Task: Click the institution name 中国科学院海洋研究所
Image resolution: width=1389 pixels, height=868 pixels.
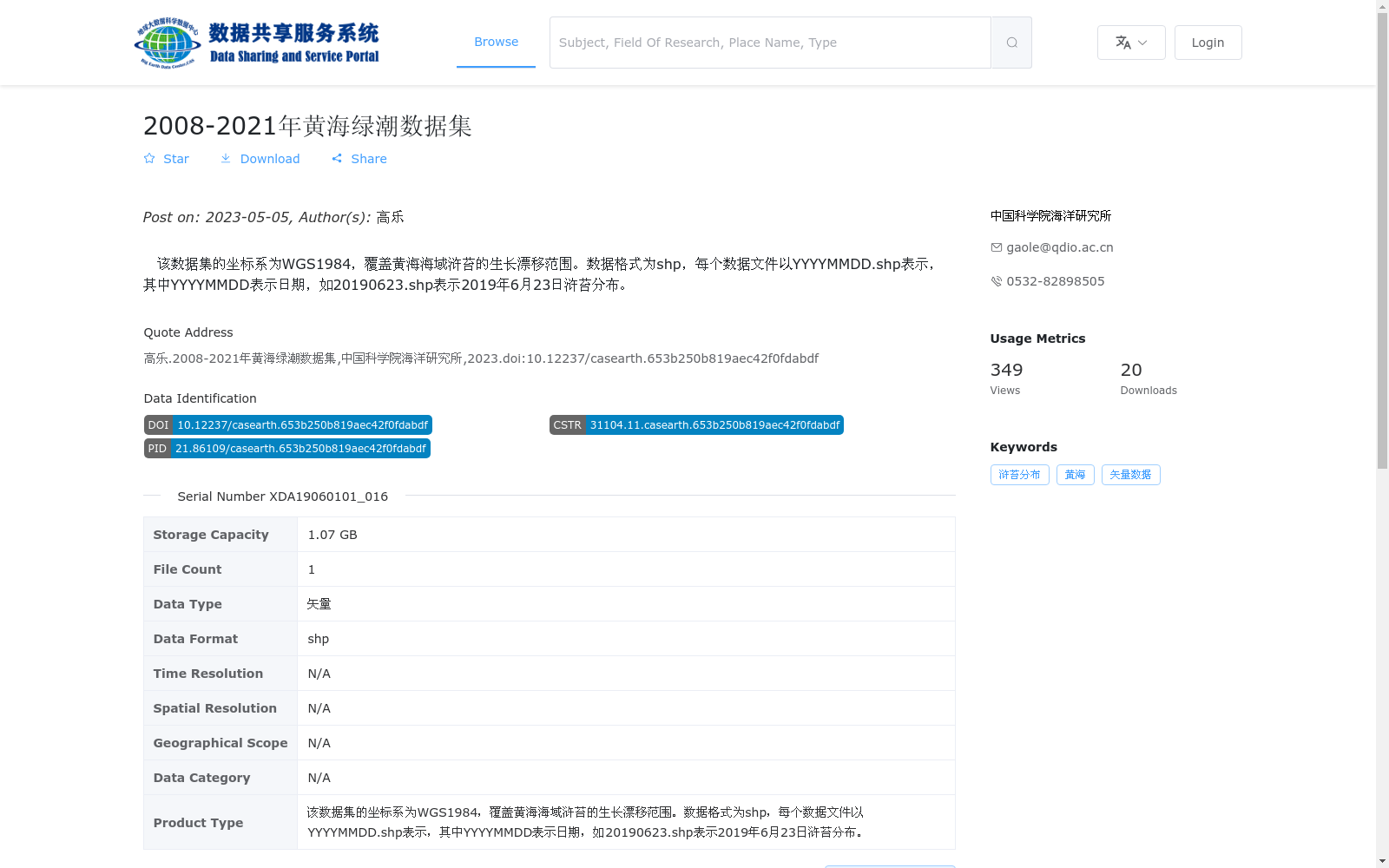Action: [x=1050, y=216]
